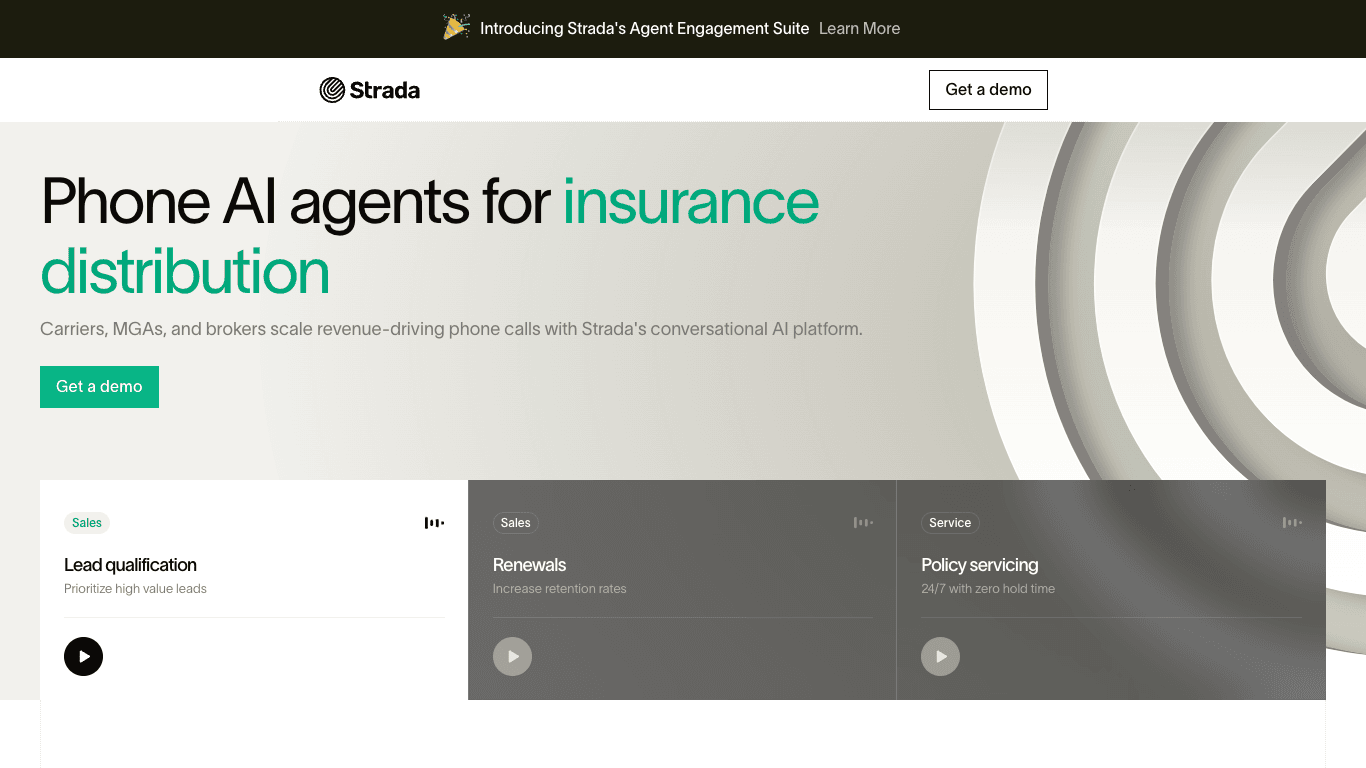The height and width of the screenshot is (768, 1366).
Task: Click the green Get a demo hero button
Action: 99,387
